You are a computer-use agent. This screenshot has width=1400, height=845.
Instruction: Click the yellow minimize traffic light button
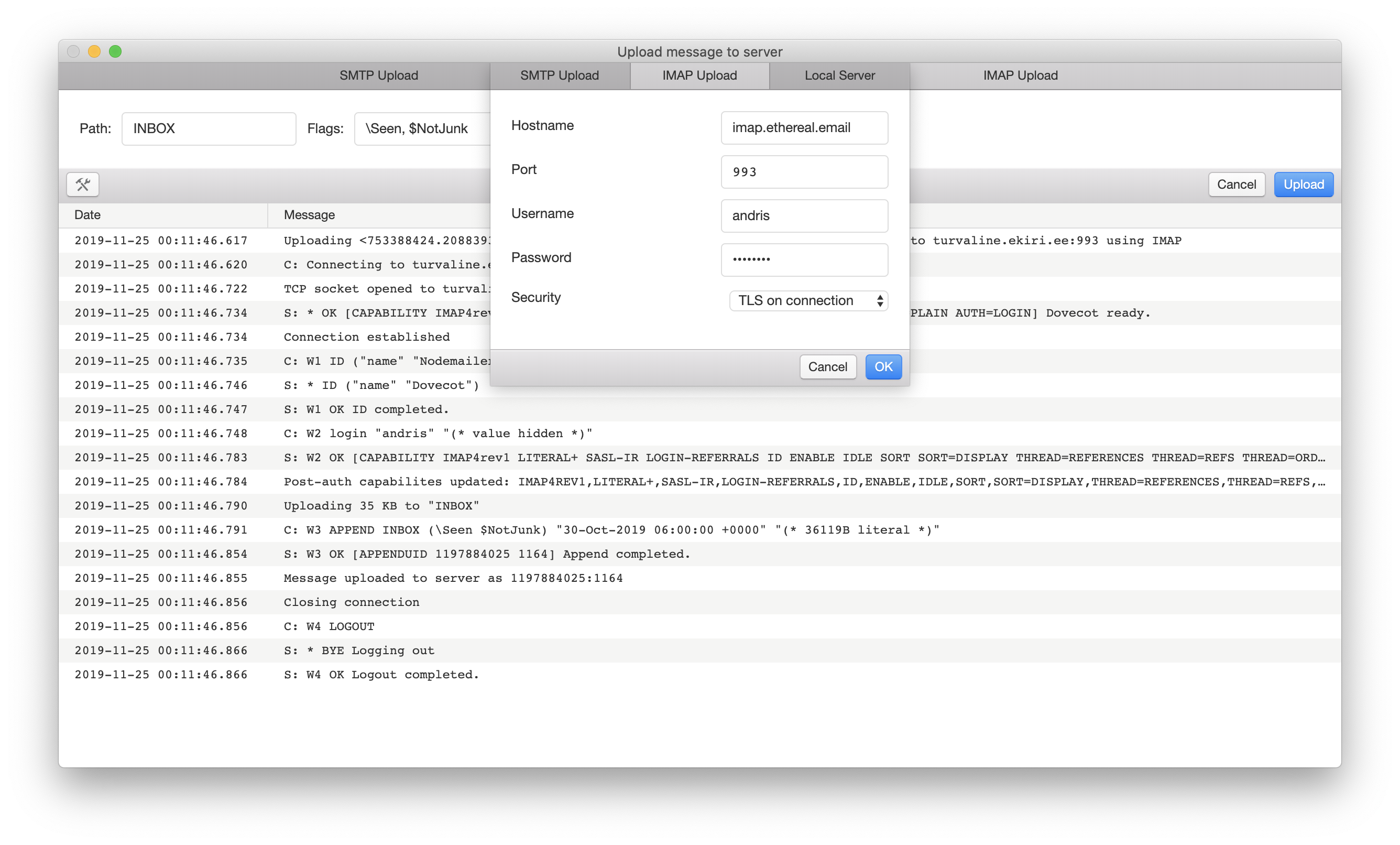94,51
